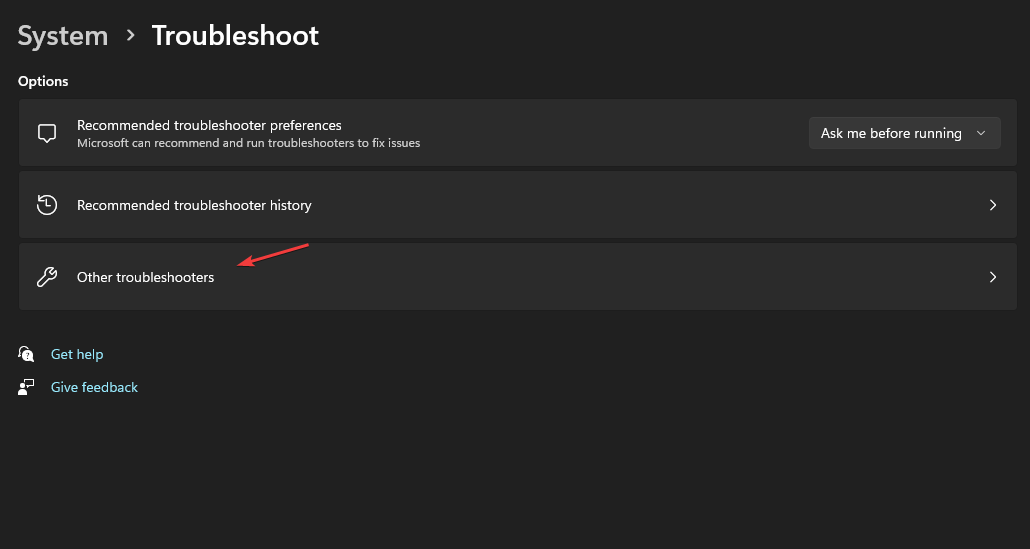Click the speech bubble icon for troubleshooter preferences
Viewport: 1030px width, 549px height.
point(47,133)
